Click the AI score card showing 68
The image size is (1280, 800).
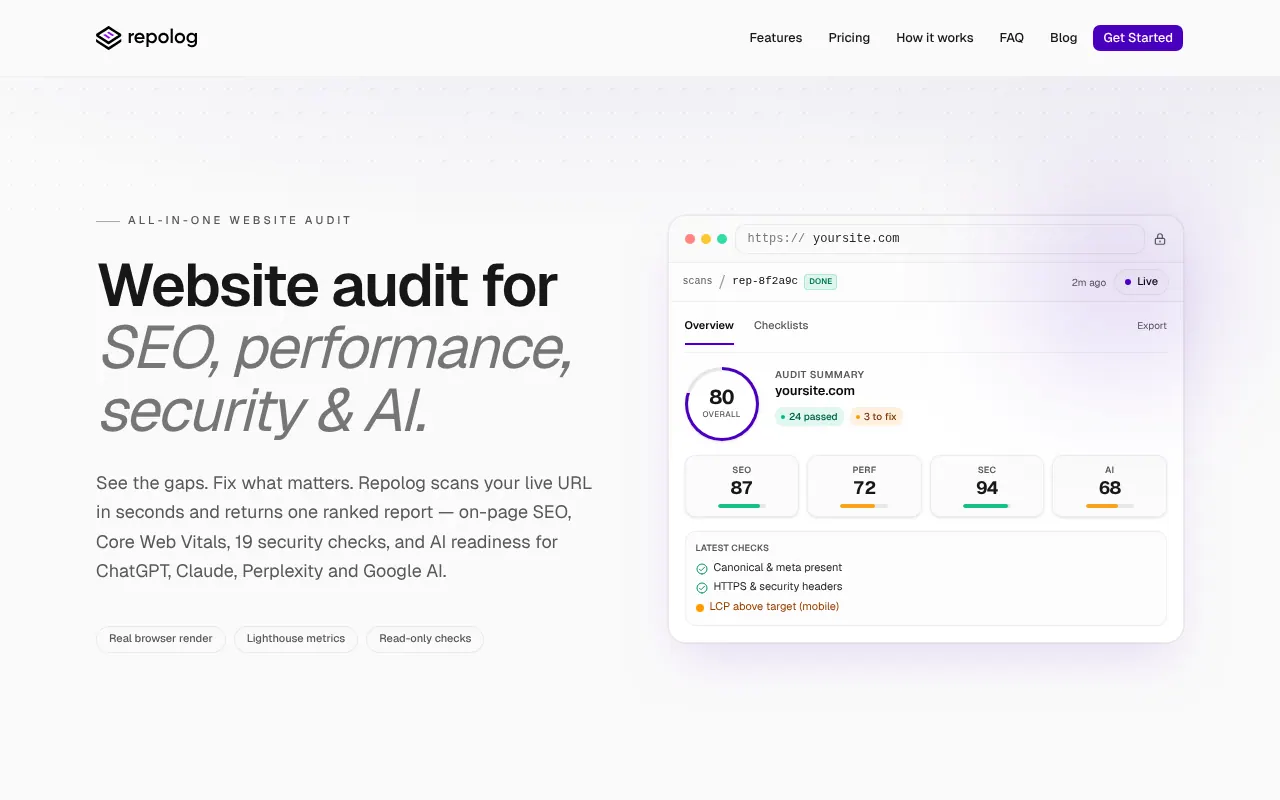(x=1110, y=486)
